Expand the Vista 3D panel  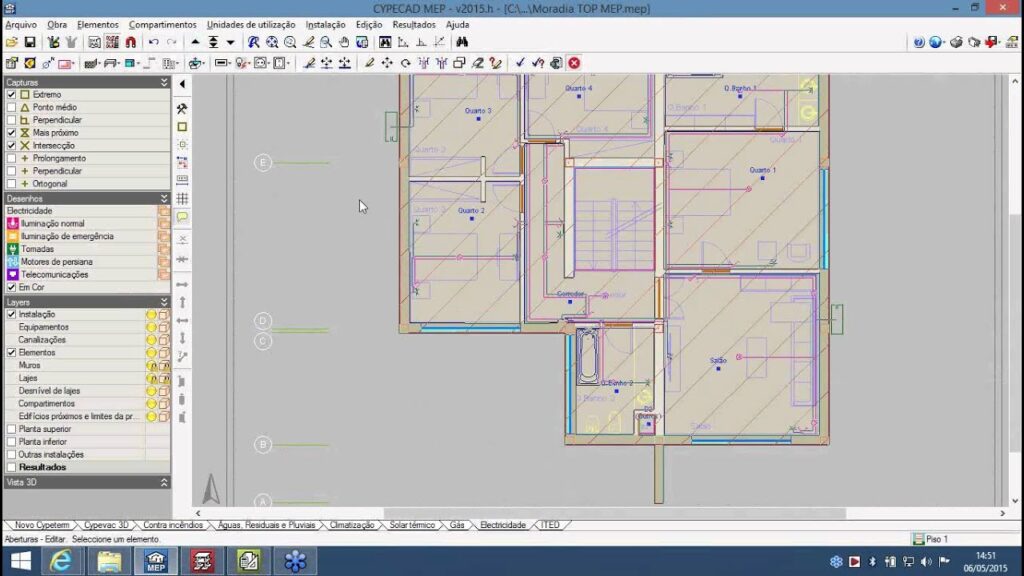[x=164, y=482]
